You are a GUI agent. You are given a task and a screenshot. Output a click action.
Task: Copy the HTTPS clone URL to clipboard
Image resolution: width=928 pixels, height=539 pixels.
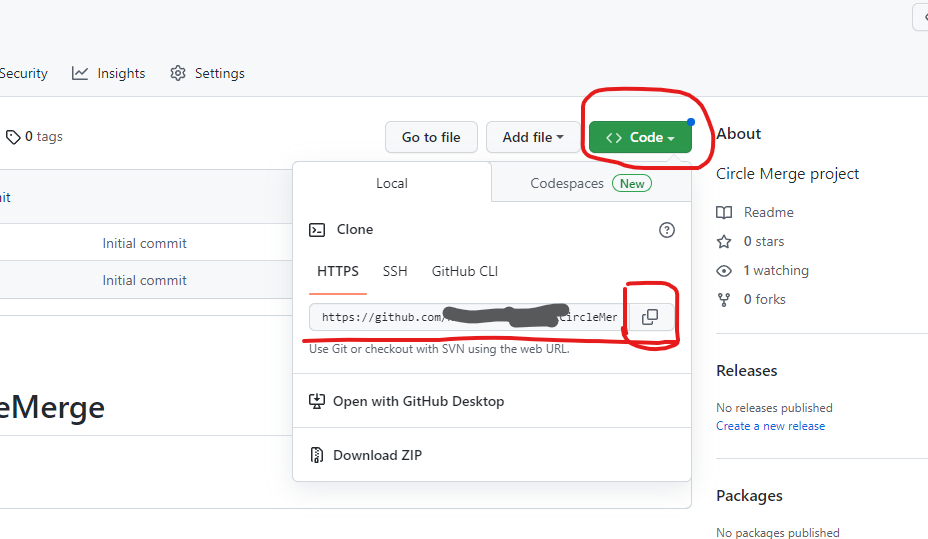(x=650, y=317)
